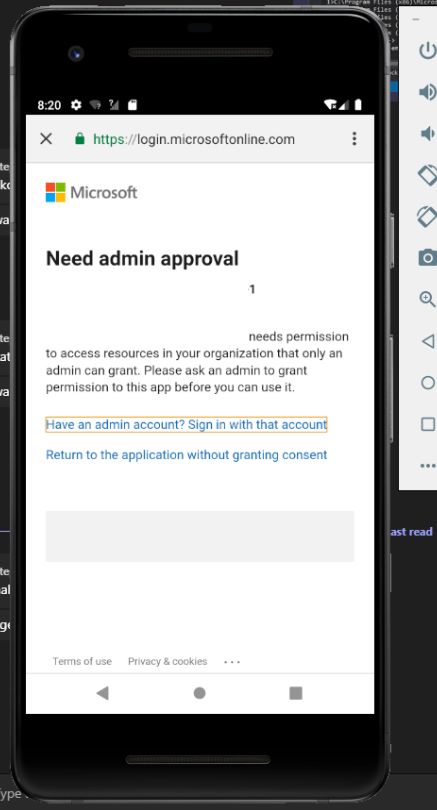Tap the green padlock security icon

coord(80,138)
